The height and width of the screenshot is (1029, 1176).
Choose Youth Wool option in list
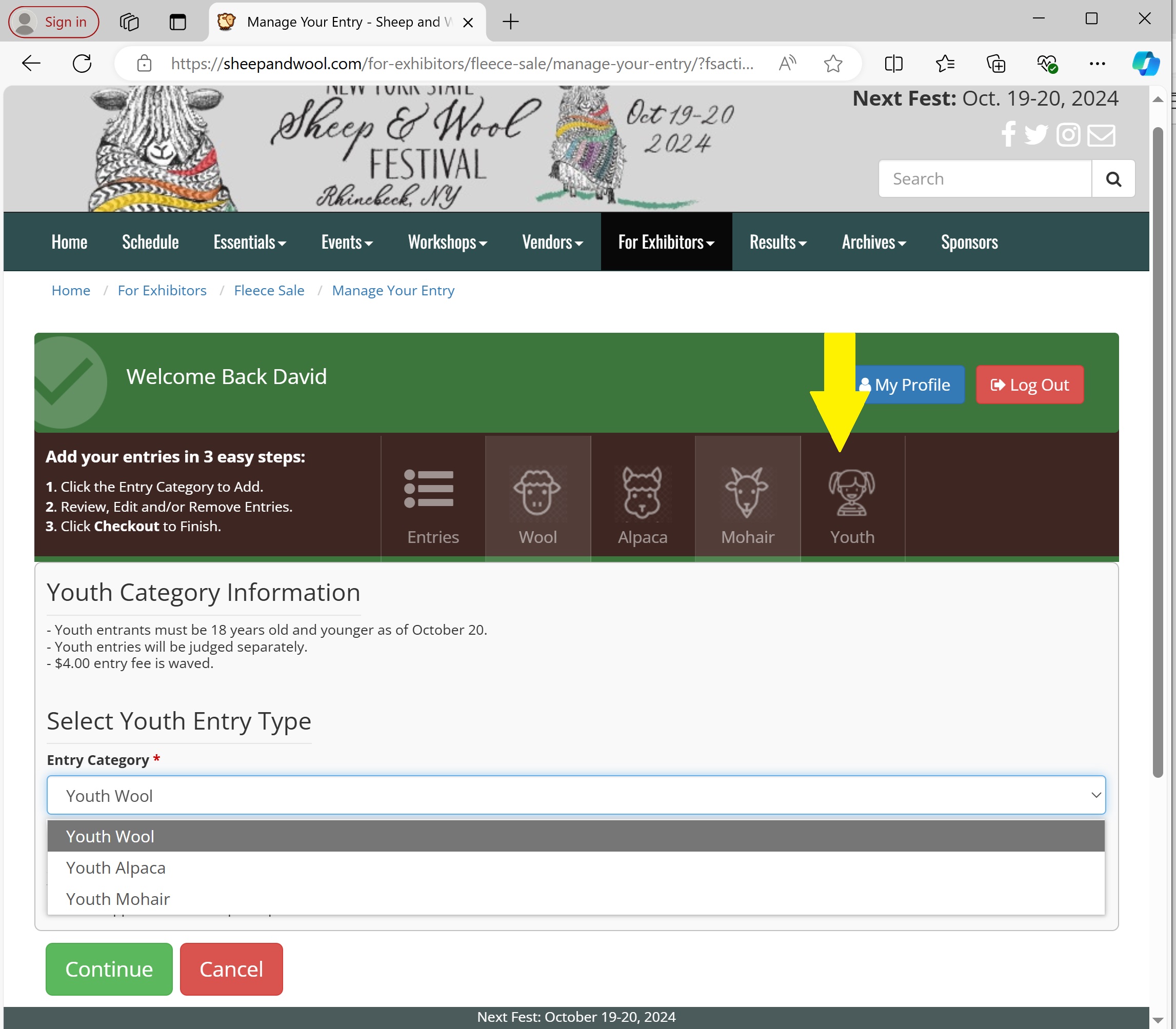click(575, 836)
